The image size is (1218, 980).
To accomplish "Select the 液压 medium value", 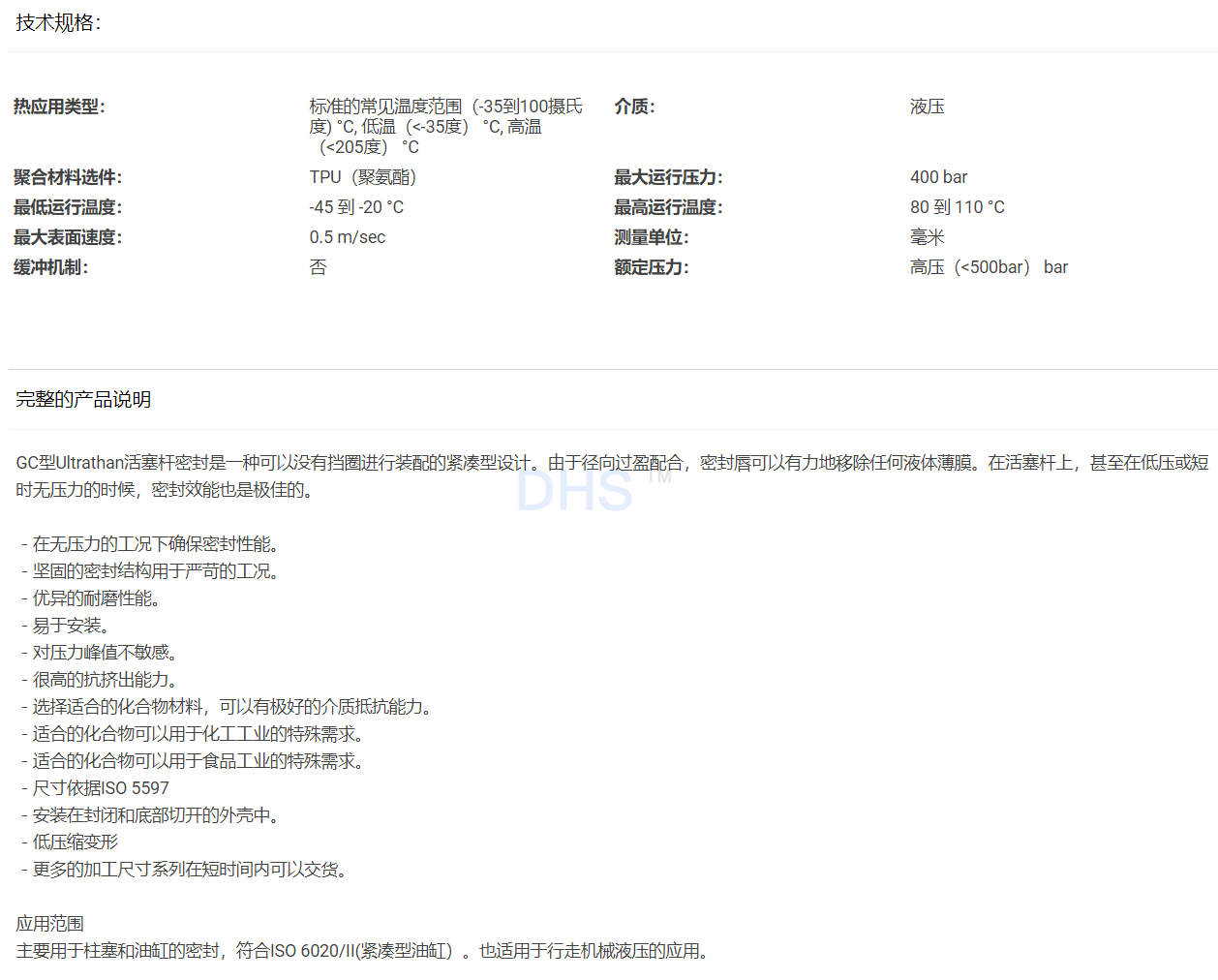I will click(x=927, y=107).
